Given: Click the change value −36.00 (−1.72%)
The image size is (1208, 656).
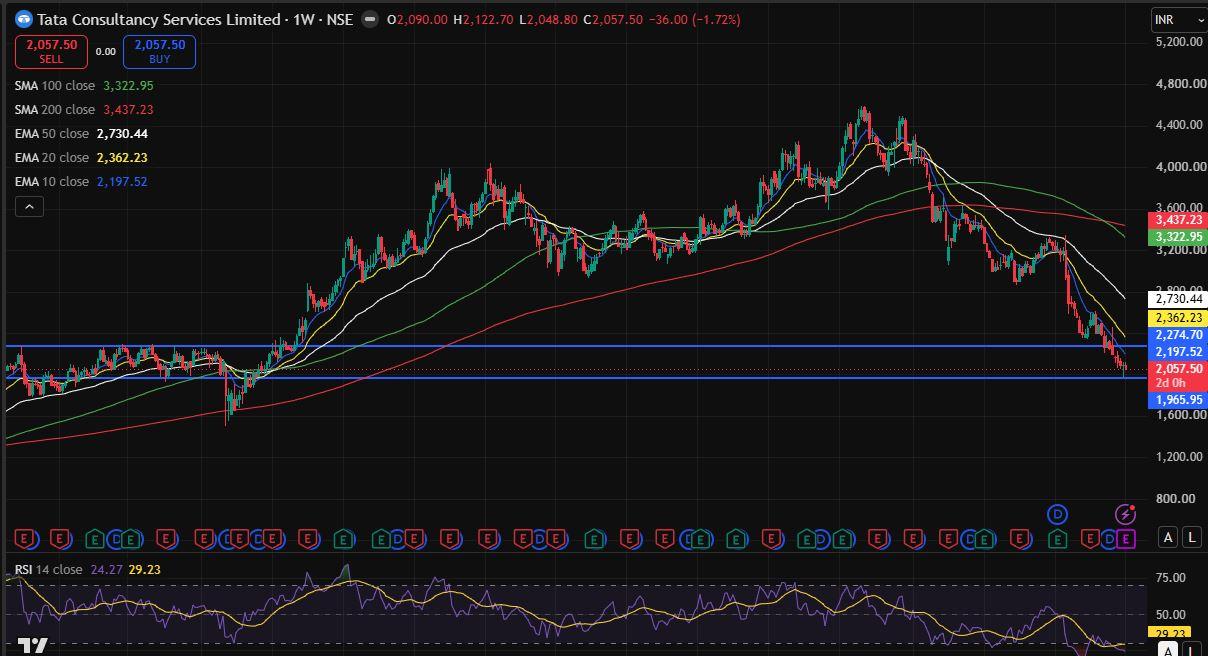Looking at the screenshot, I should click(695, 19).
